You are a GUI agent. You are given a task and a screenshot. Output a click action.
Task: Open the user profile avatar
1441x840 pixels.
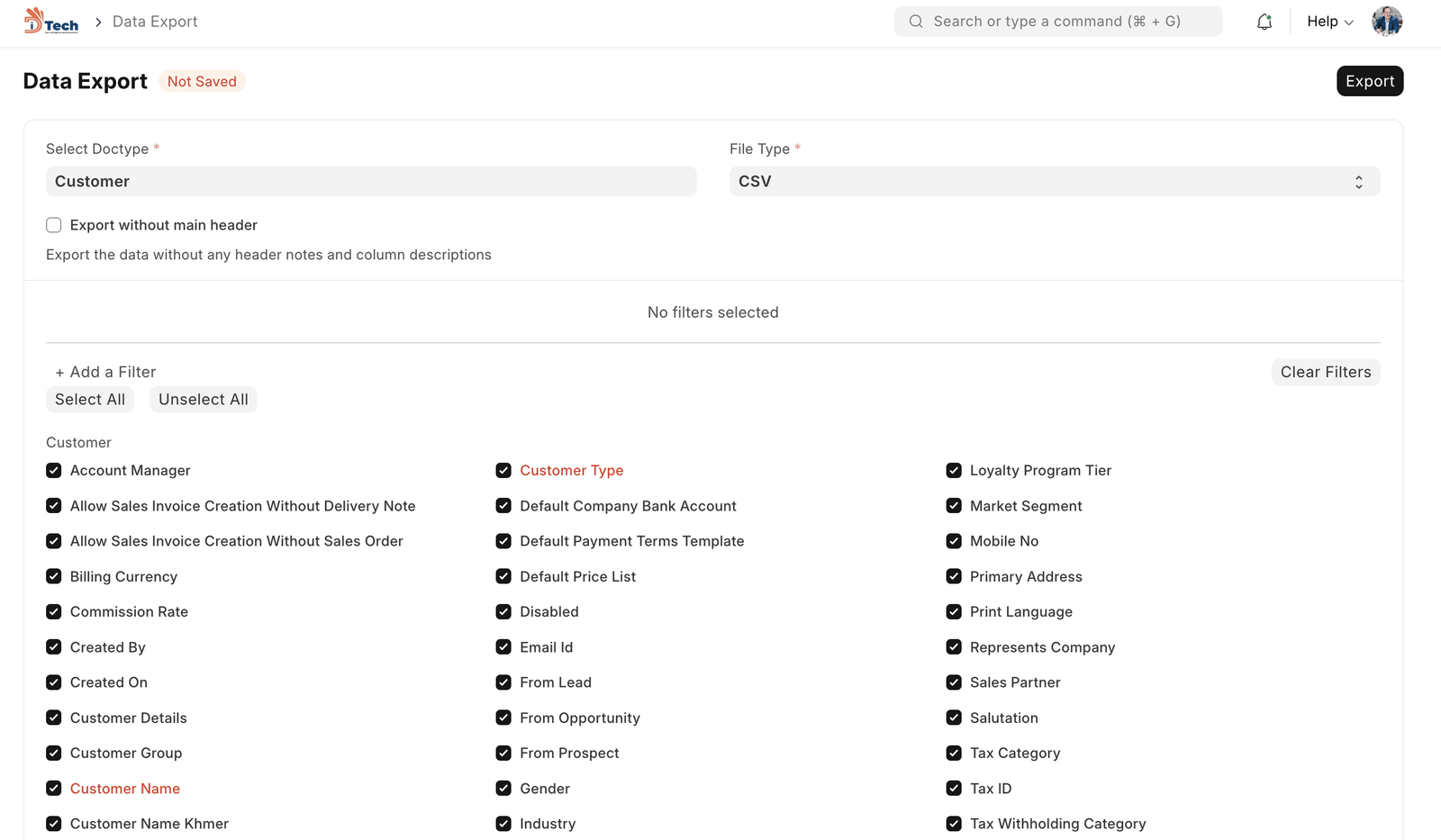tap(1386, 22)
